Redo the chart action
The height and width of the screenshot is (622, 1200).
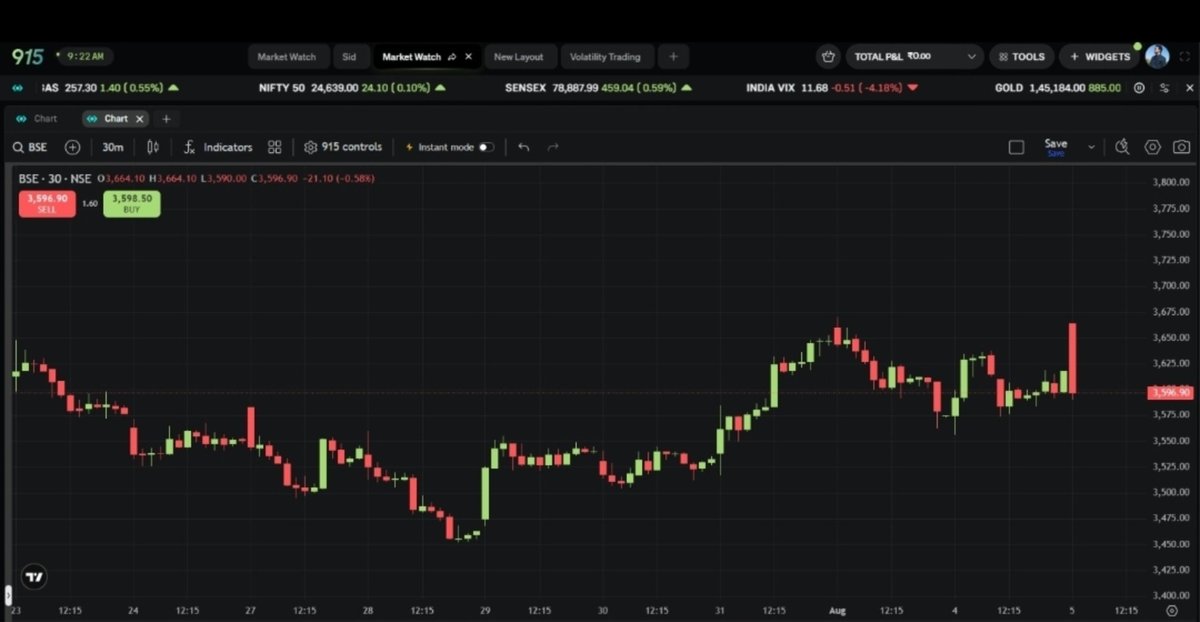coord(553,147)
